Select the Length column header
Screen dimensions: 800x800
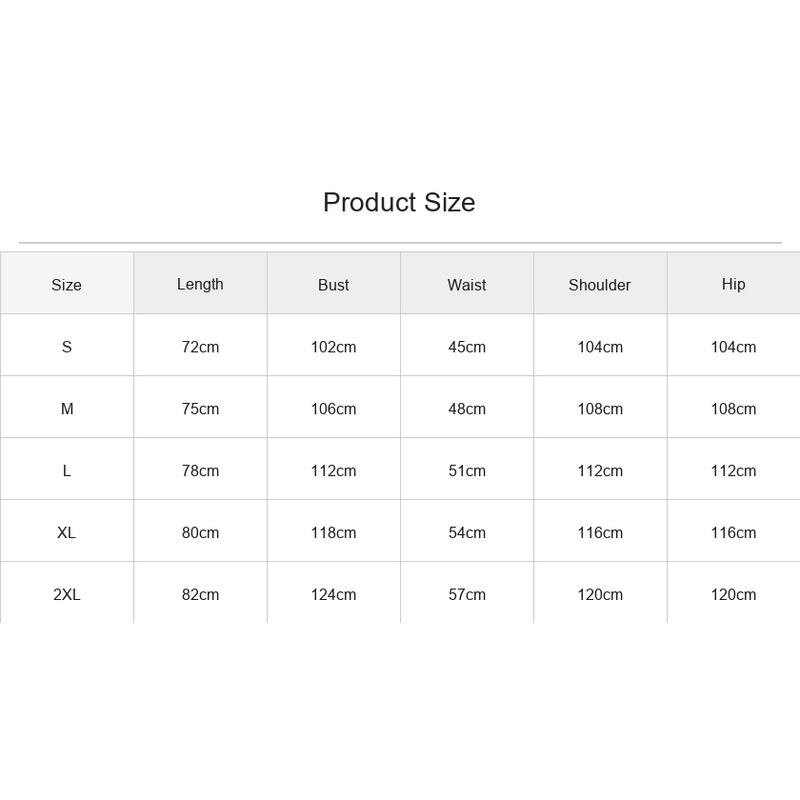click(200, 284)
